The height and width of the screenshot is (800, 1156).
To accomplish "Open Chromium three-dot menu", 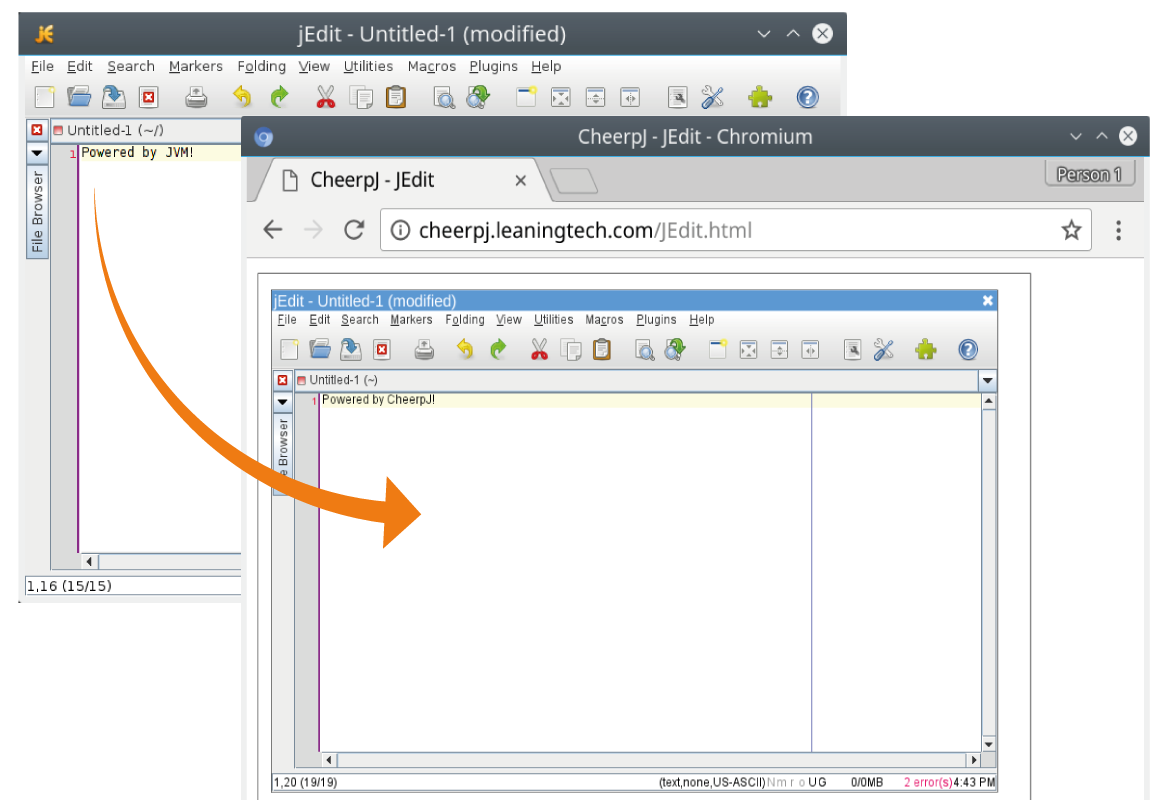I will coord(1118,231).
